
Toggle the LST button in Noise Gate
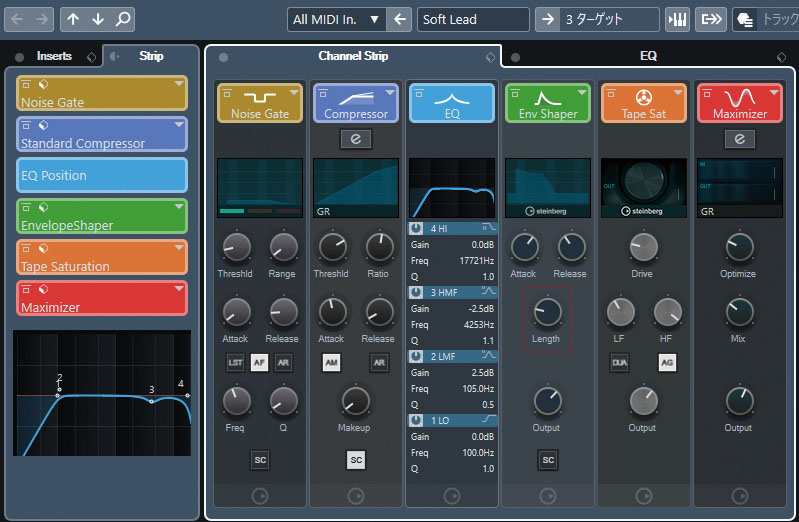(x=235, y=362)
